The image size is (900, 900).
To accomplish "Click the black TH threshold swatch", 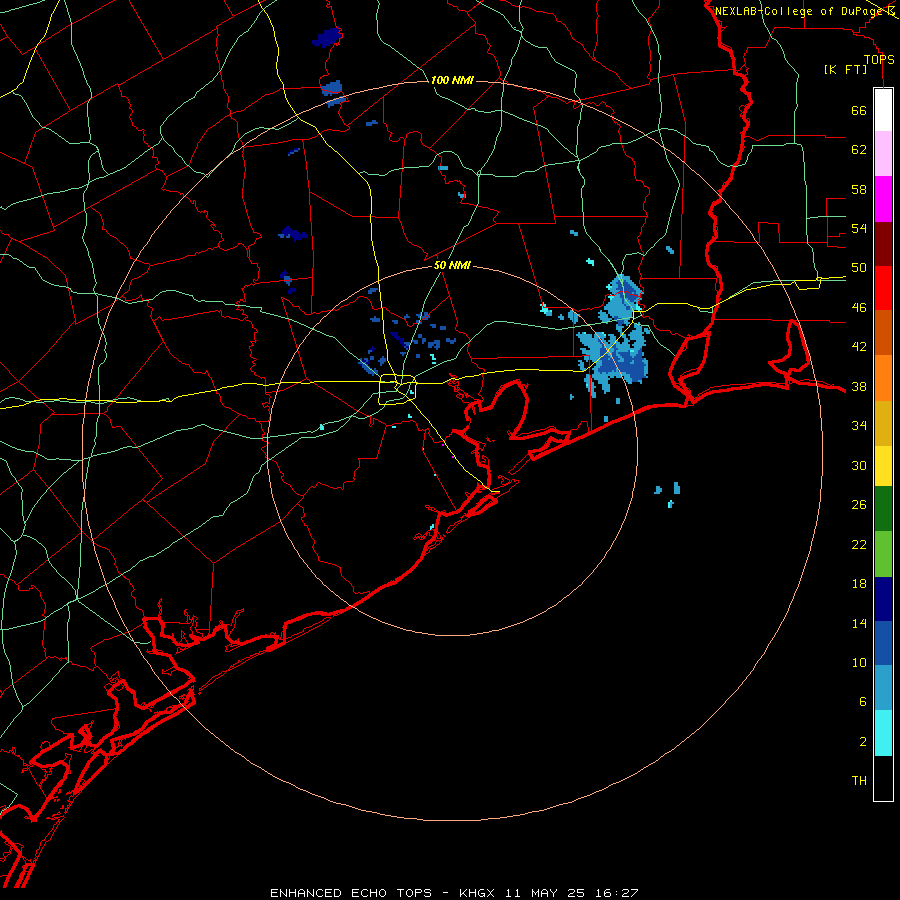I will (883, 778).
